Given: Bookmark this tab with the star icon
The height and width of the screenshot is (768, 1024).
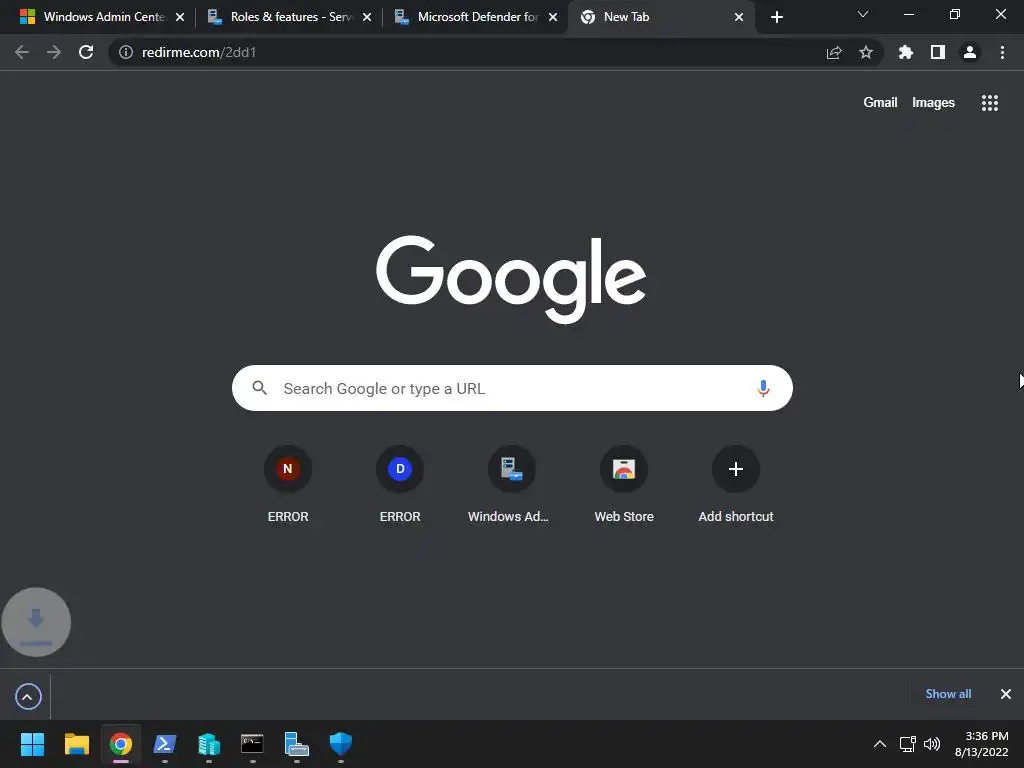Looking at the screenshot, I should pos(866,52).
